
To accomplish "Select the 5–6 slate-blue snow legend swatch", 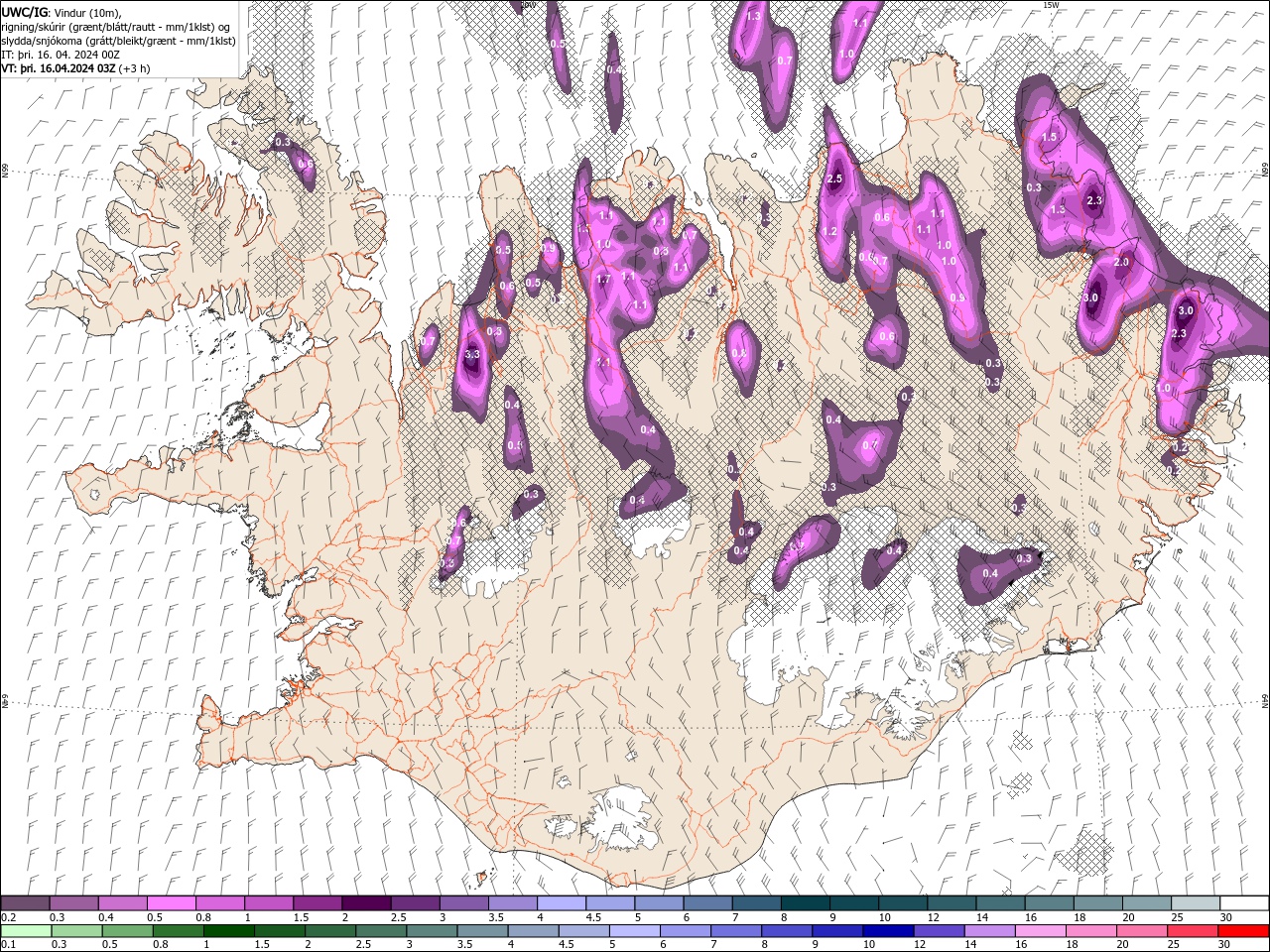I will (659, 903).
